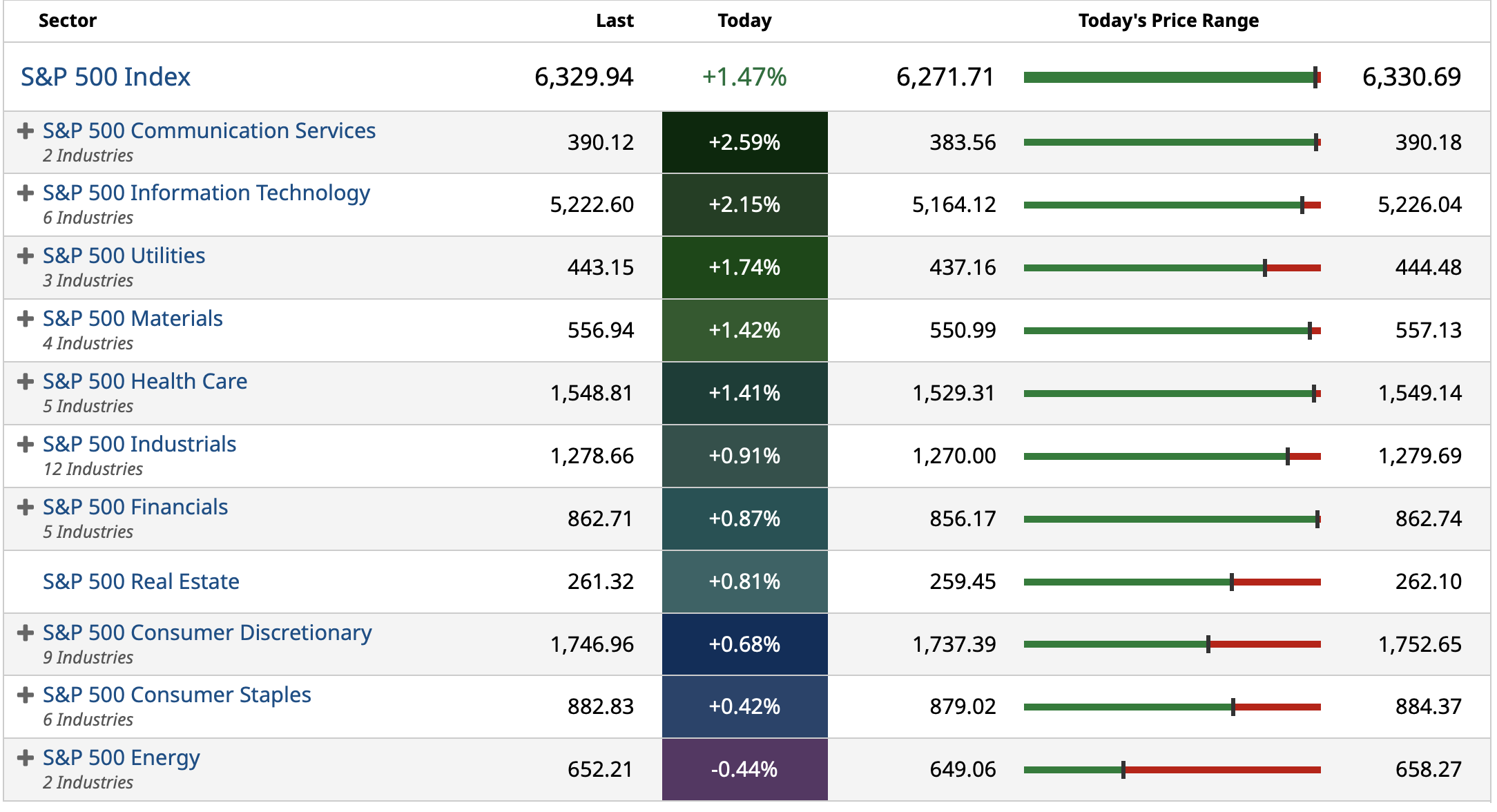Open the S&P 500 Real Estate link
This screenshot has width=1497, height=812.
click(141, 581)
